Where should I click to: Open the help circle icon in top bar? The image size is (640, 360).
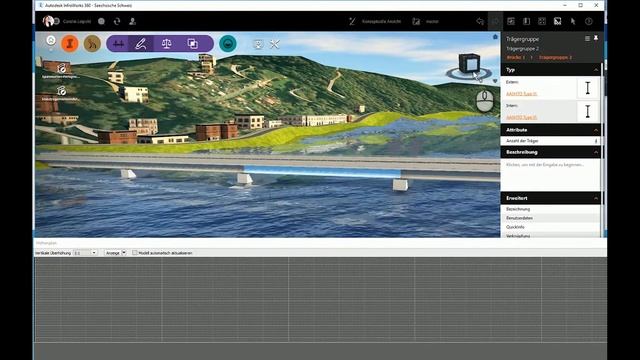tap(589, 21)
